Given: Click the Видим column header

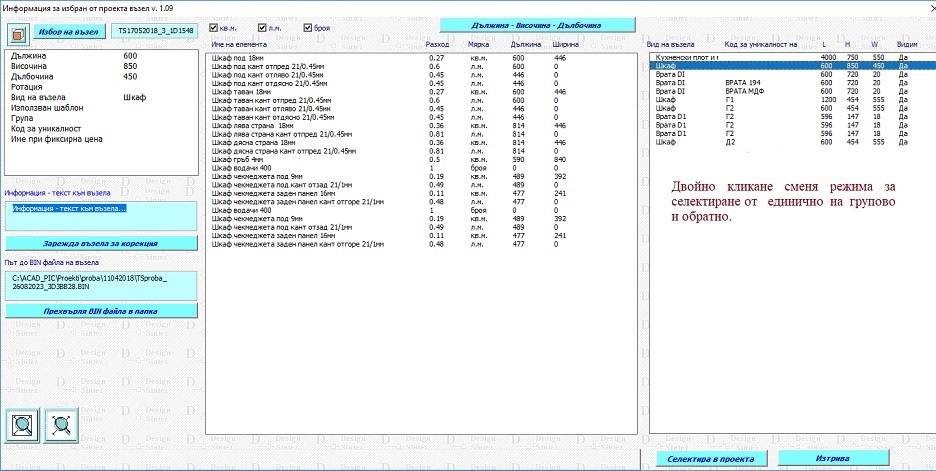Looking at the screenshot, I should click(906, 45).
